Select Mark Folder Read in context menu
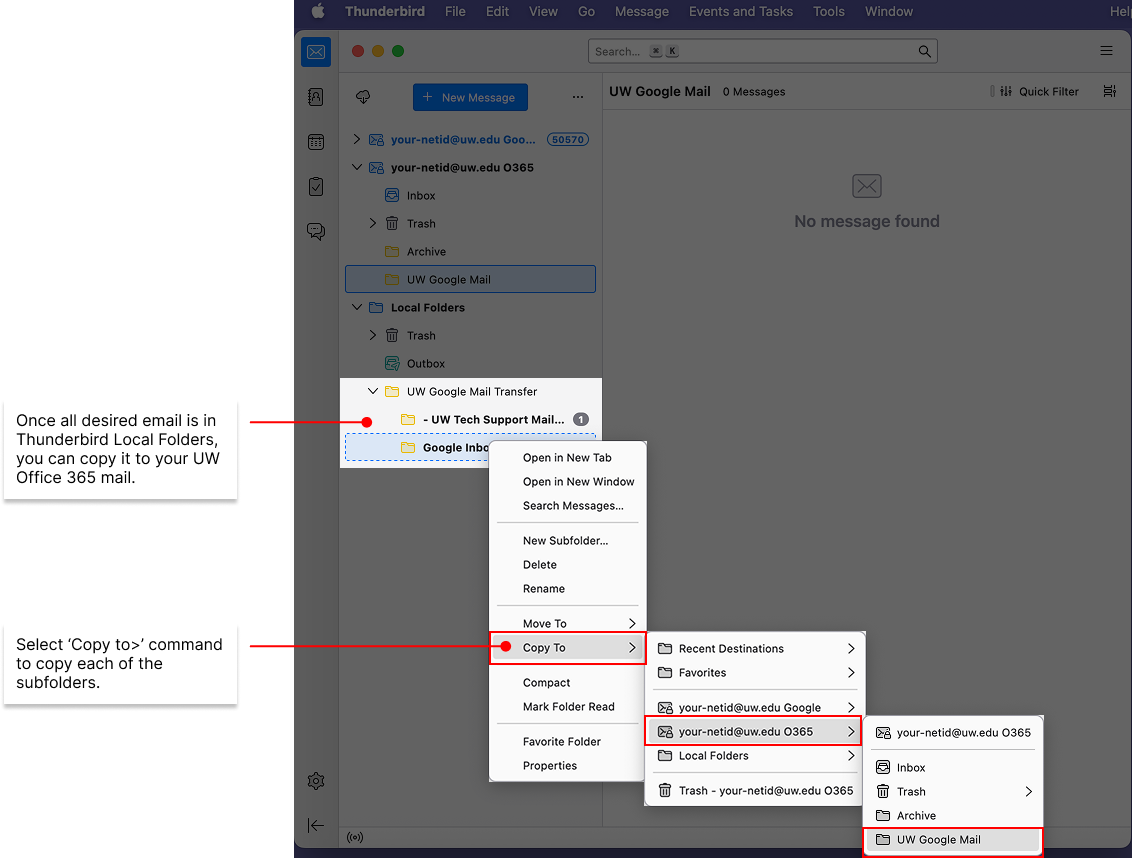Viewport: 1132px width, 858px height. coord(568,707)
